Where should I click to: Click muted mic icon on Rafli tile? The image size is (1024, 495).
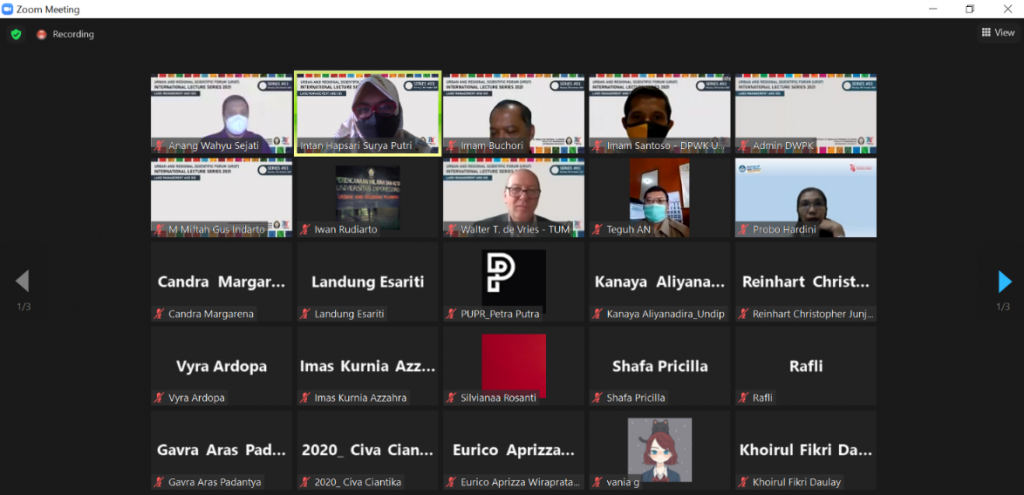pos(743,398)
